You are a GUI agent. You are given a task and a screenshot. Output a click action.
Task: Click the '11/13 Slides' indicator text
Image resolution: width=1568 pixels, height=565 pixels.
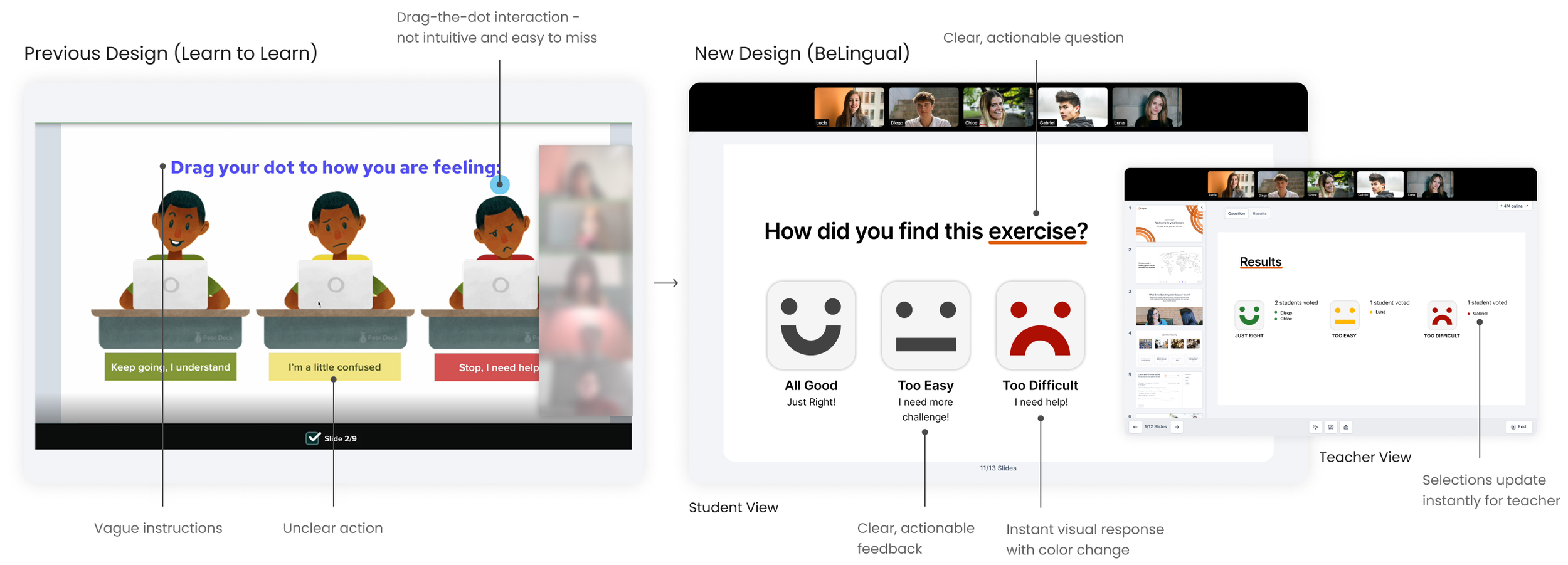point(998,468)
